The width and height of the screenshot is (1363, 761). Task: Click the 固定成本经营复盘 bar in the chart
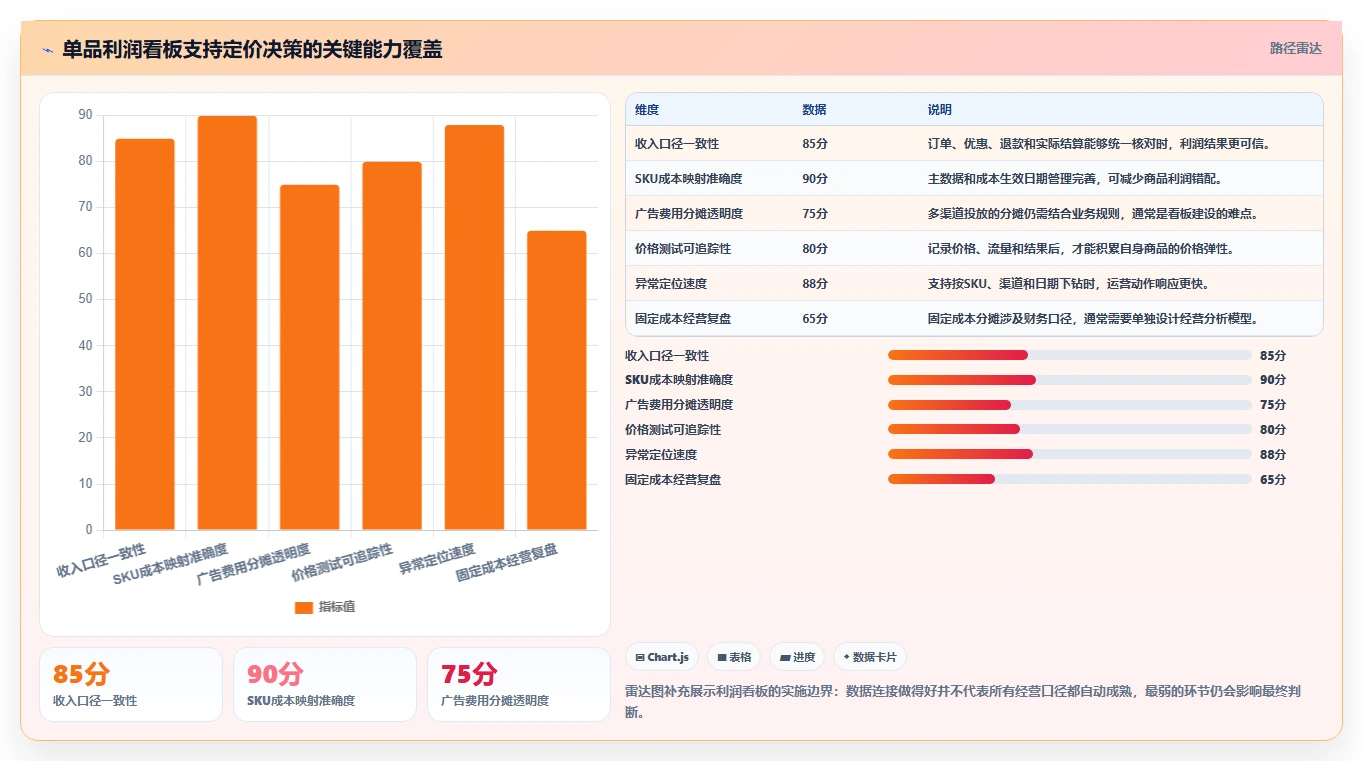(x=556, y=380)
